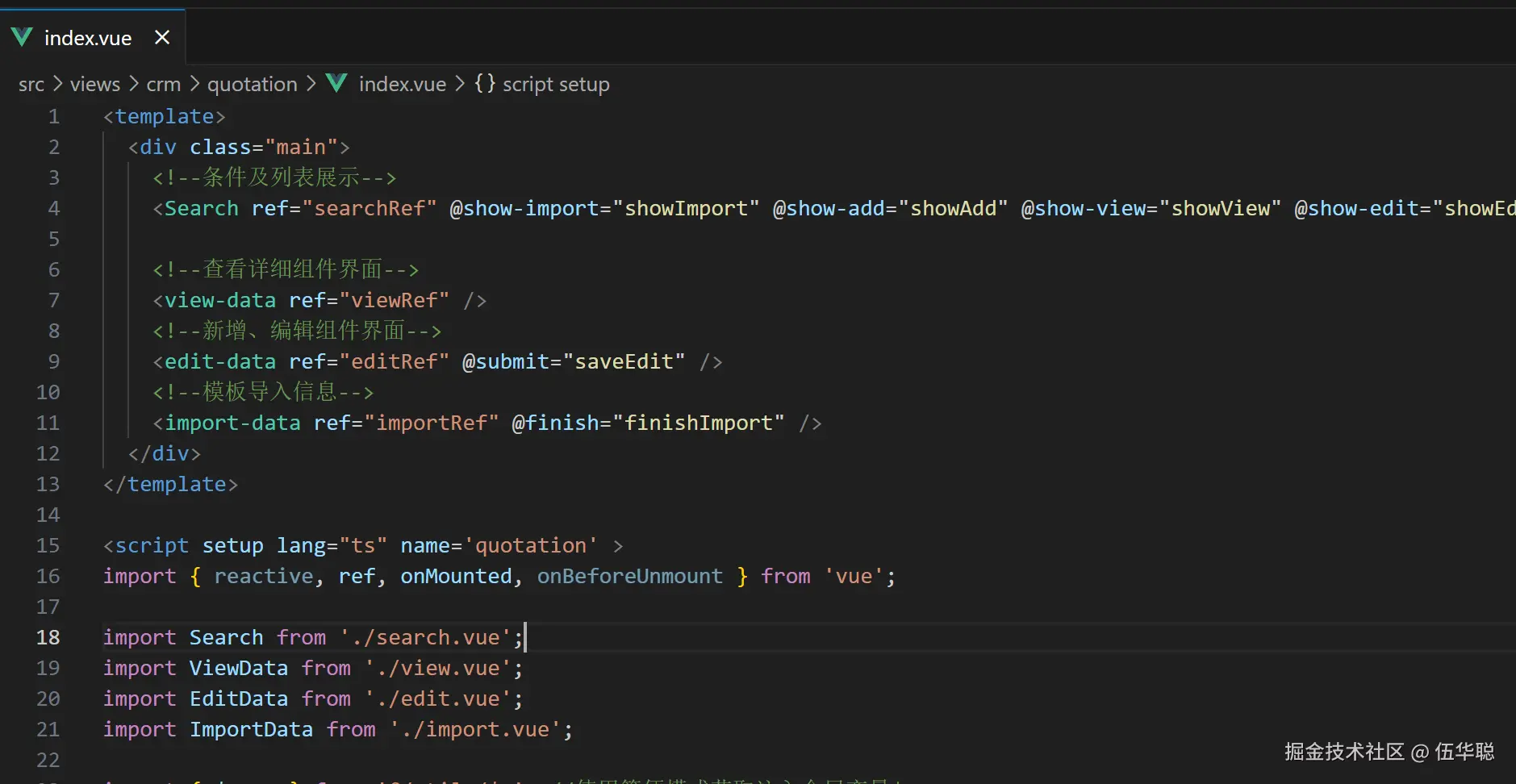Click line number 1 in the gutter
The width and height of the screenshot is (1516, 784).
(x=54, y=117)
